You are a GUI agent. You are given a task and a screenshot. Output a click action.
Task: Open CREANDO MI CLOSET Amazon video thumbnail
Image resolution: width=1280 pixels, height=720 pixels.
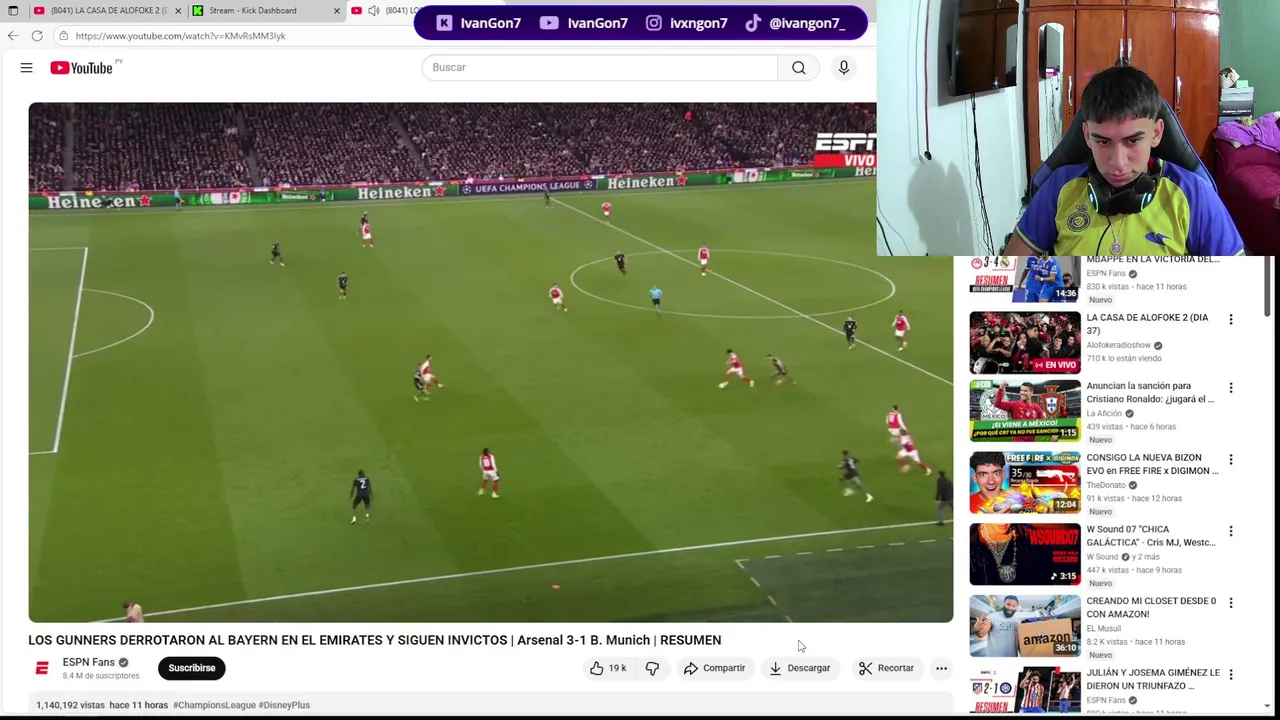coord(1024,626)
